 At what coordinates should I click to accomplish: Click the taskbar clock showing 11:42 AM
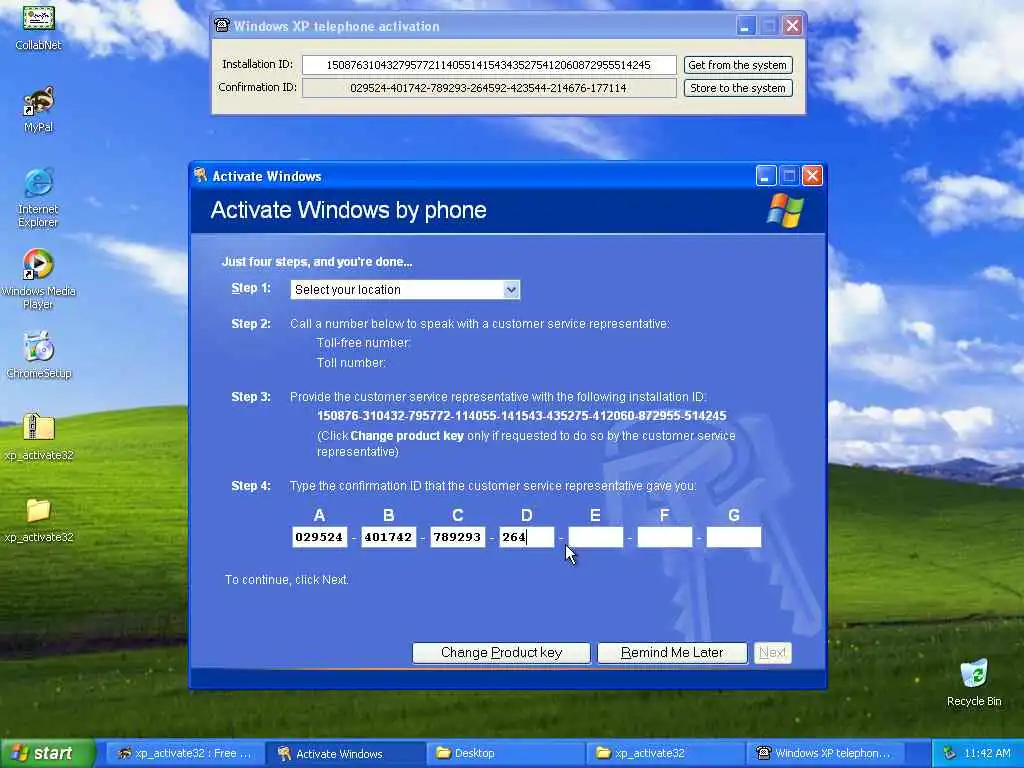click(x=987, y=753)
